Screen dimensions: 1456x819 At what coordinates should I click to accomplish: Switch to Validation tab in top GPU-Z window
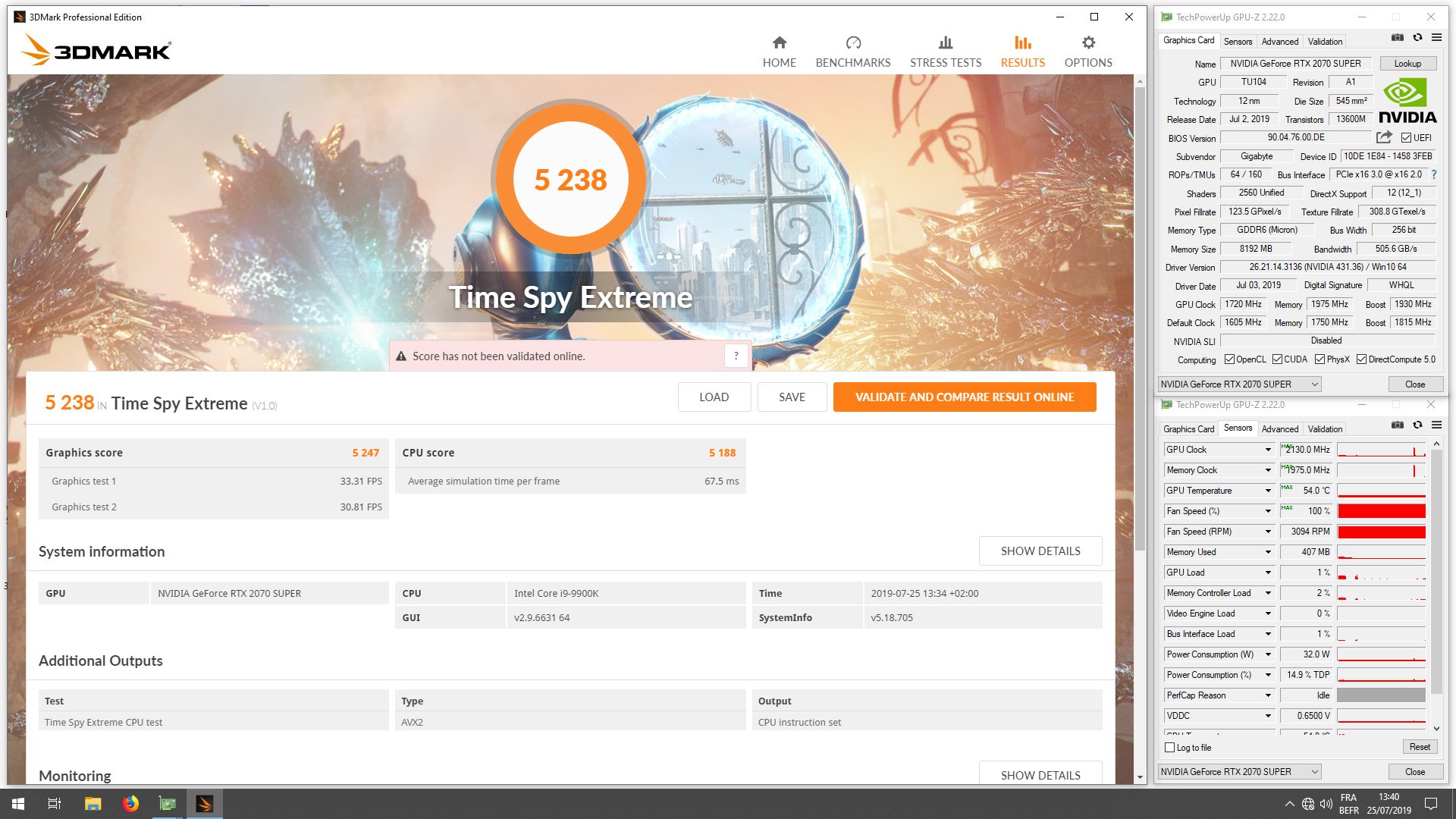pos(1325,42)
